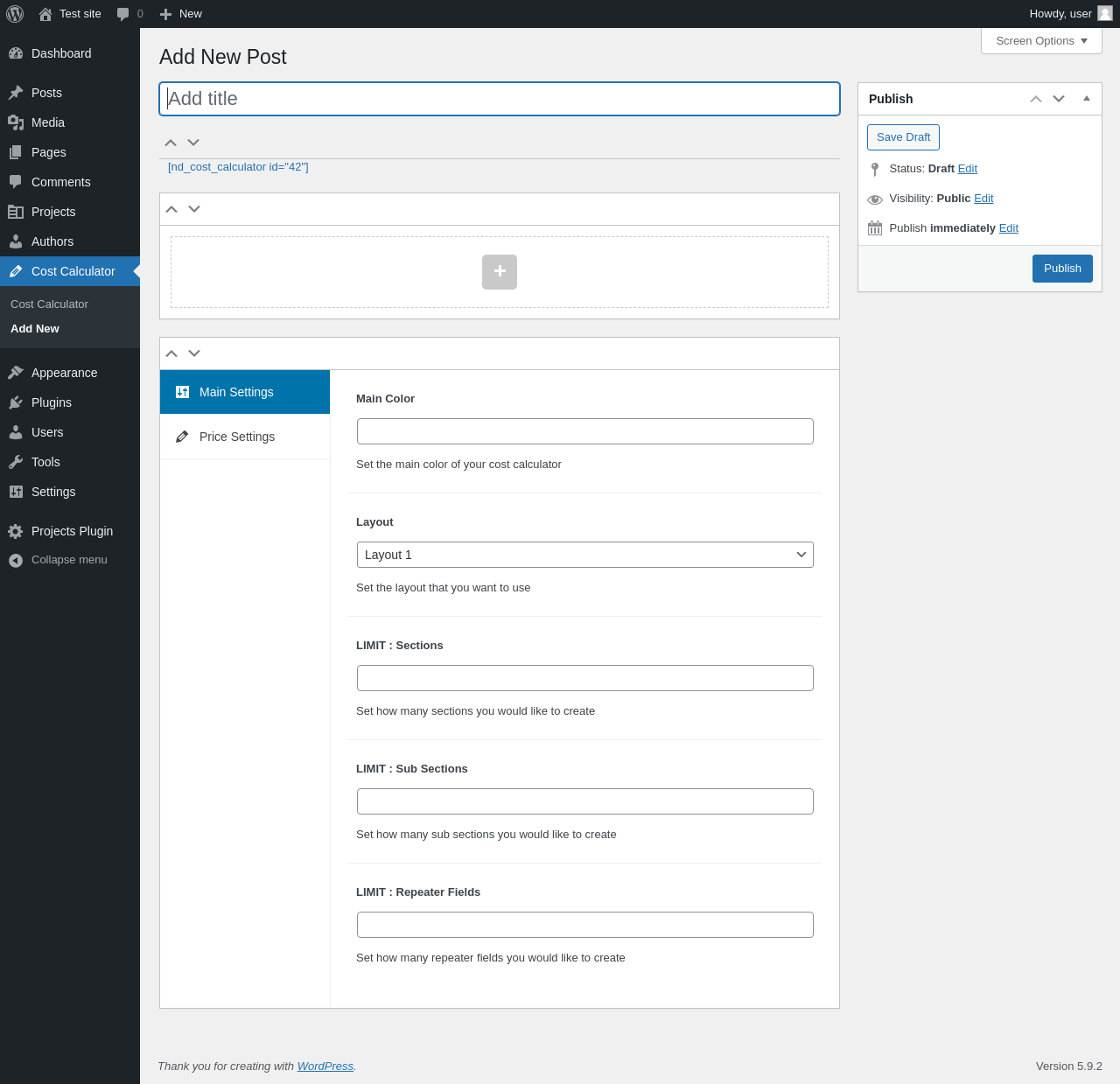
Task: Move the settings metabox up
Action: pos(171,353)
